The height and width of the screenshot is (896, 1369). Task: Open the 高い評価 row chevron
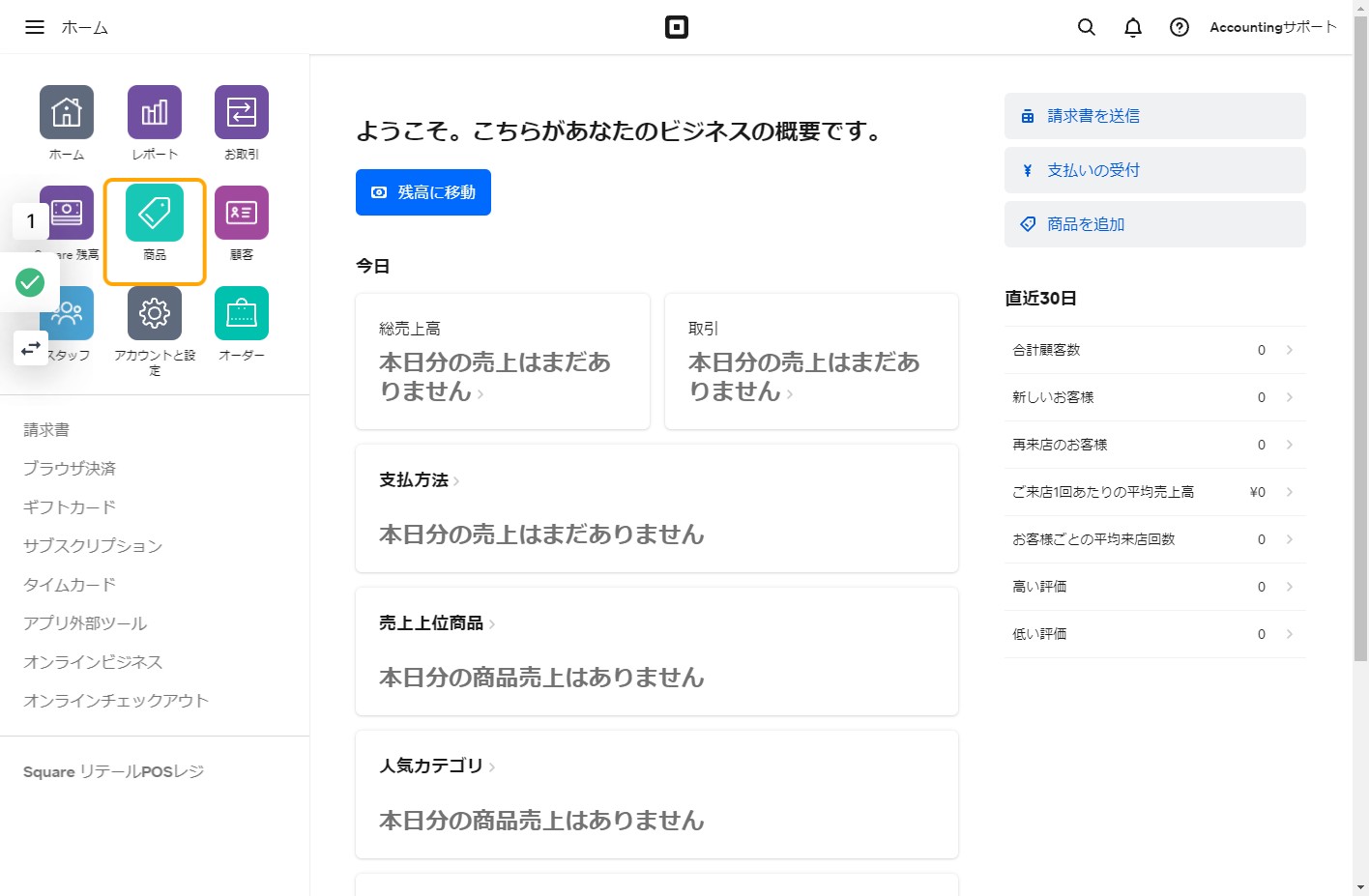click(1290, 587)
